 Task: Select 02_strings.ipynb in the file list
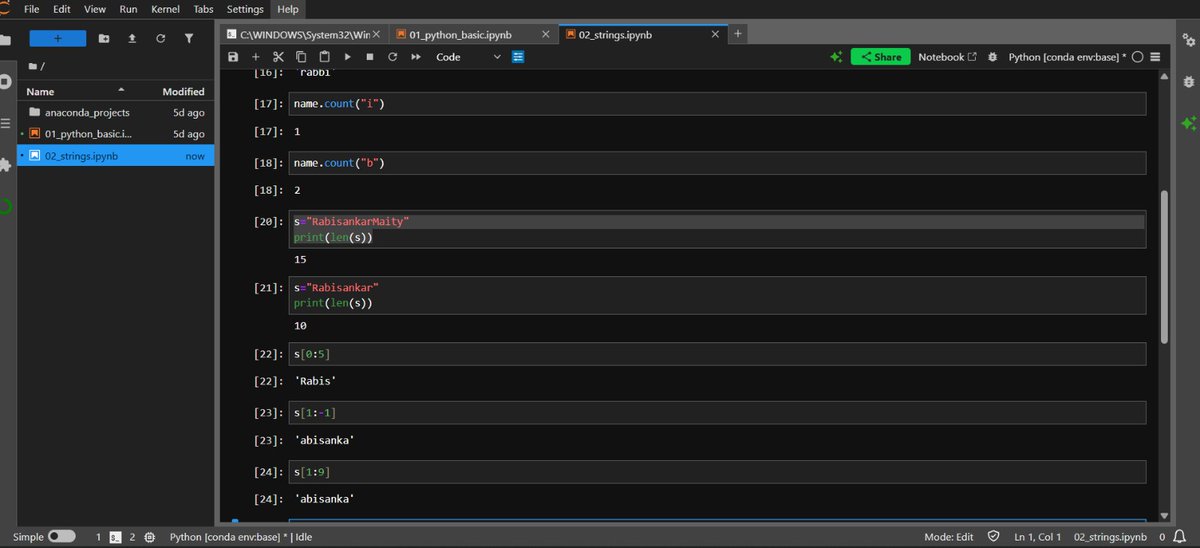(x=116, y=156)
